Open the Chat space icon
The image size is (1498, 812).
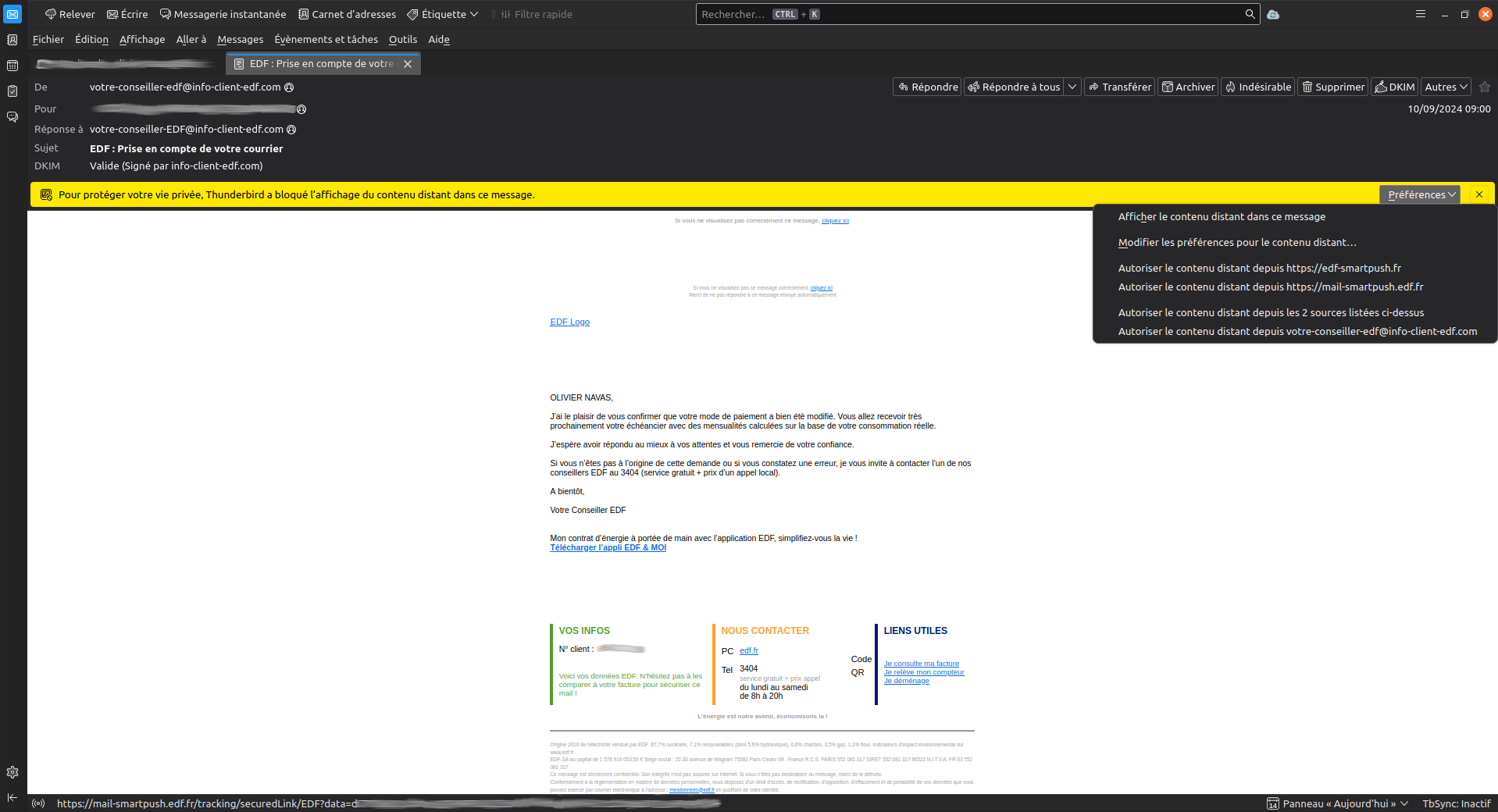tap(12, 117)
